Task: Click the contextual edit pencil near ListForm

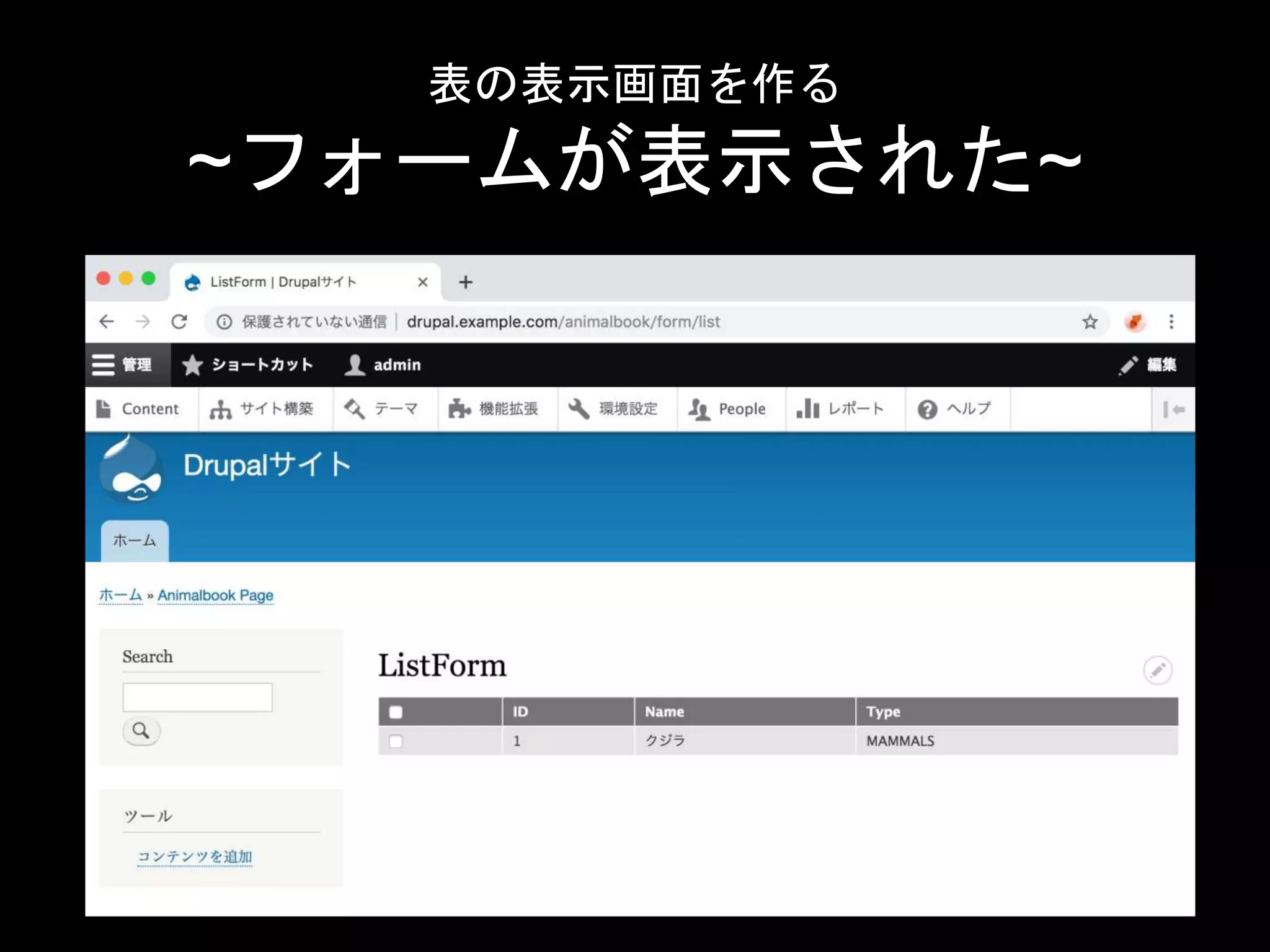Action: (1157, 670)
